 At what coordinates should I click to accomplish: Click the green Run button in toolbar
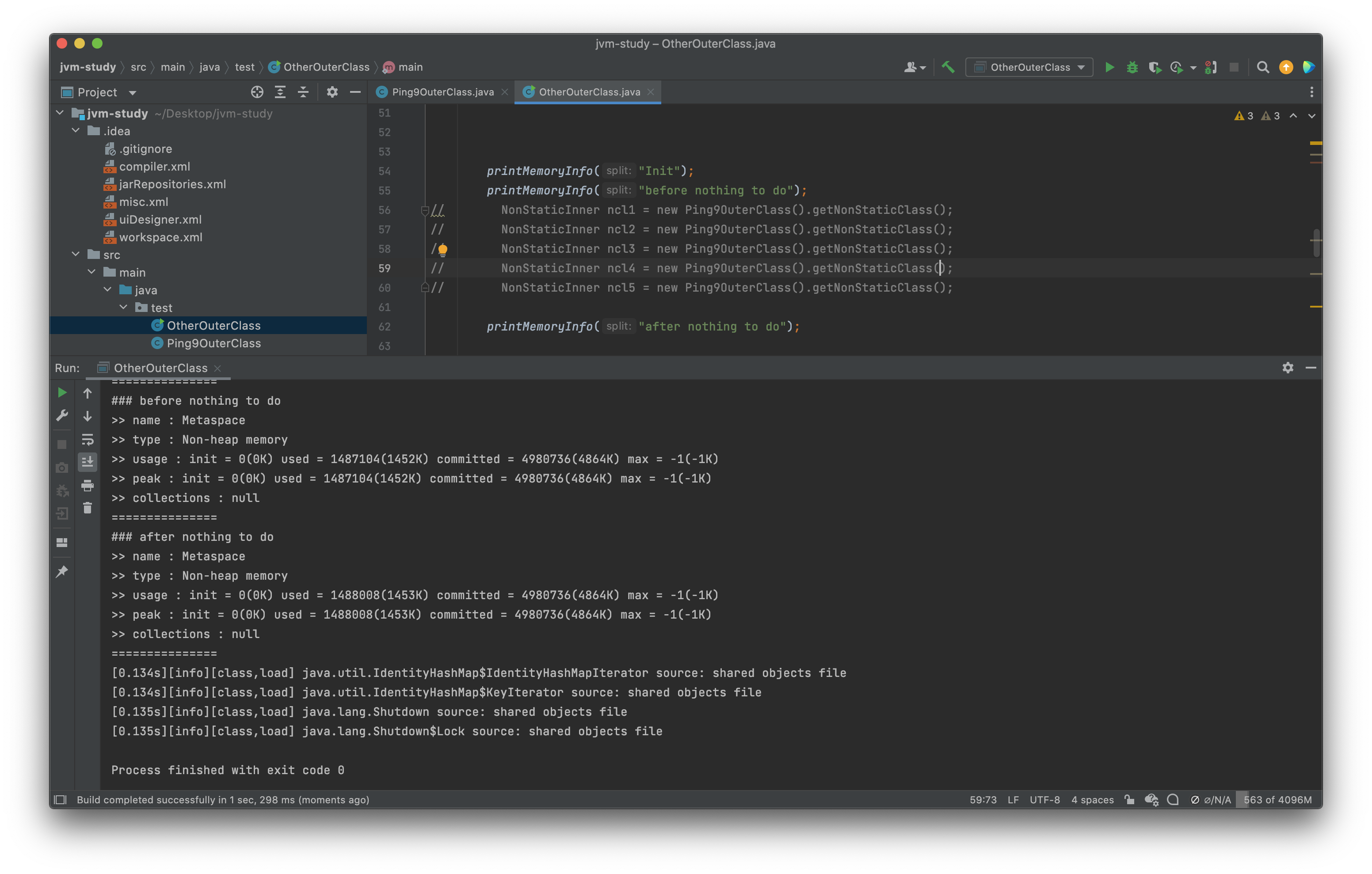1109,67
